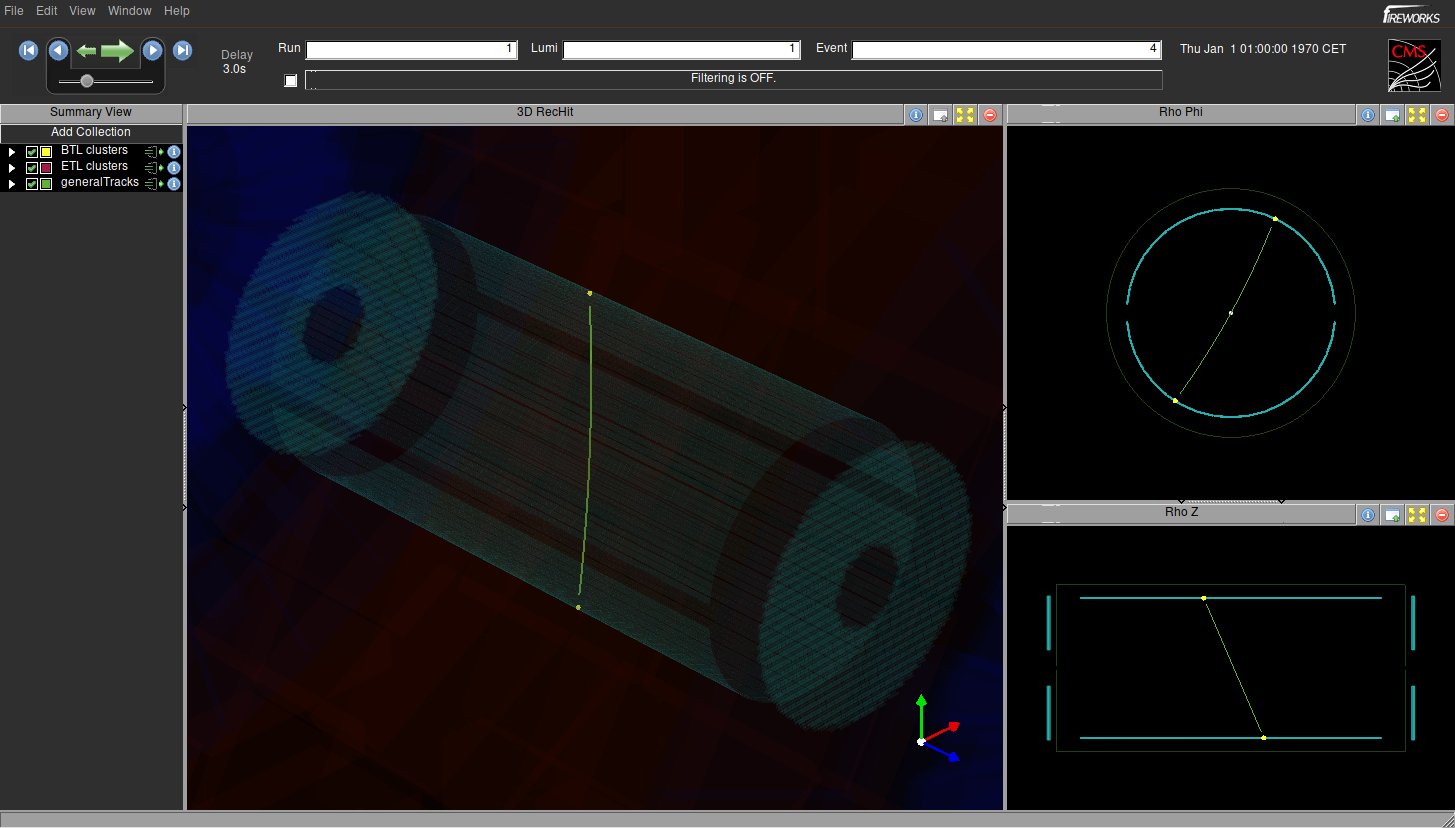Toggle BTL clusters visibility checkbox
Image resolution: width=1455 pixels, height=828 pixels.
click(x=32, y=152)
